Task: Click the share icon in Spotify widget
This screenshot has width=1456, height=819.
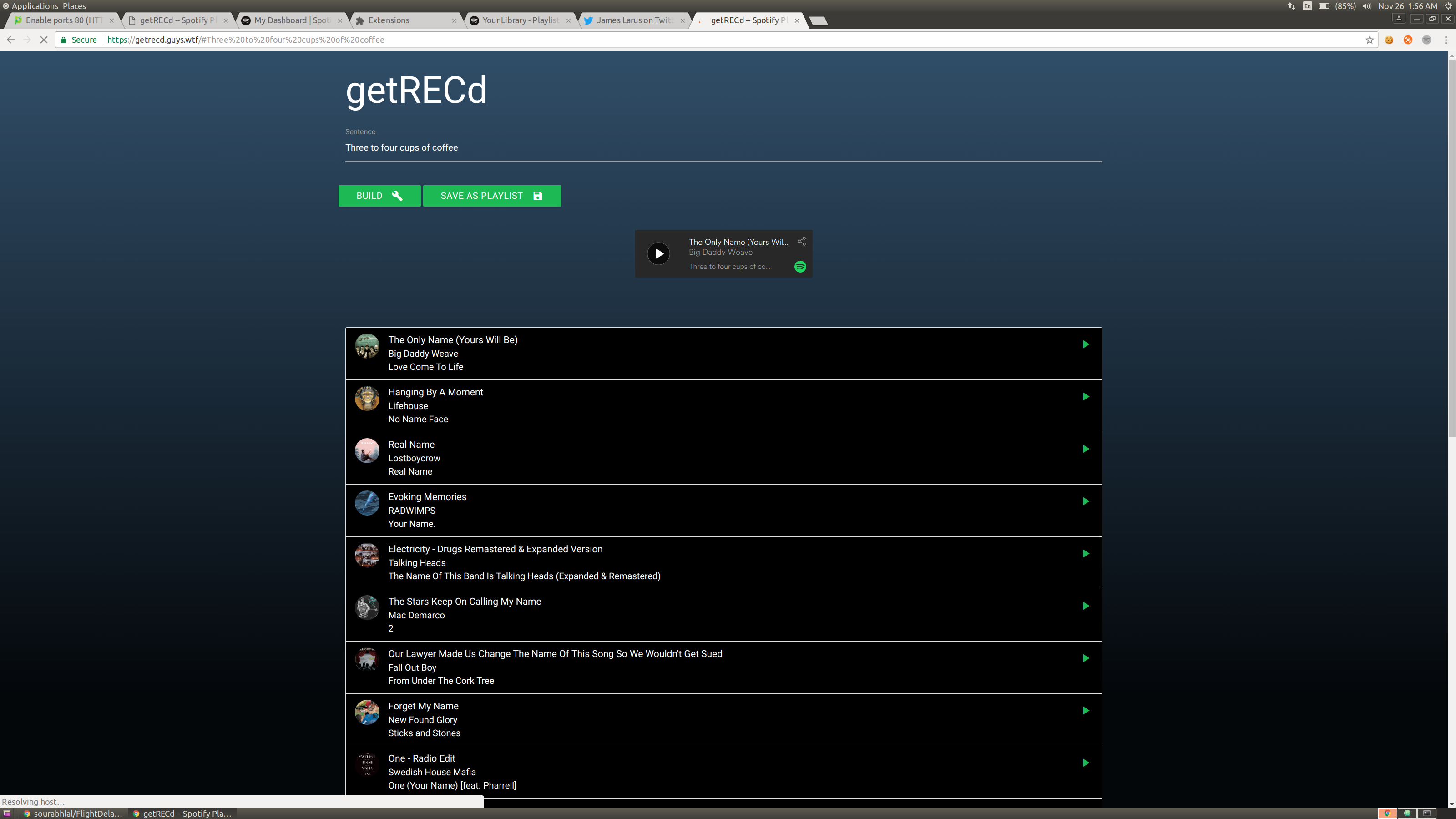Action: (801, 241)
